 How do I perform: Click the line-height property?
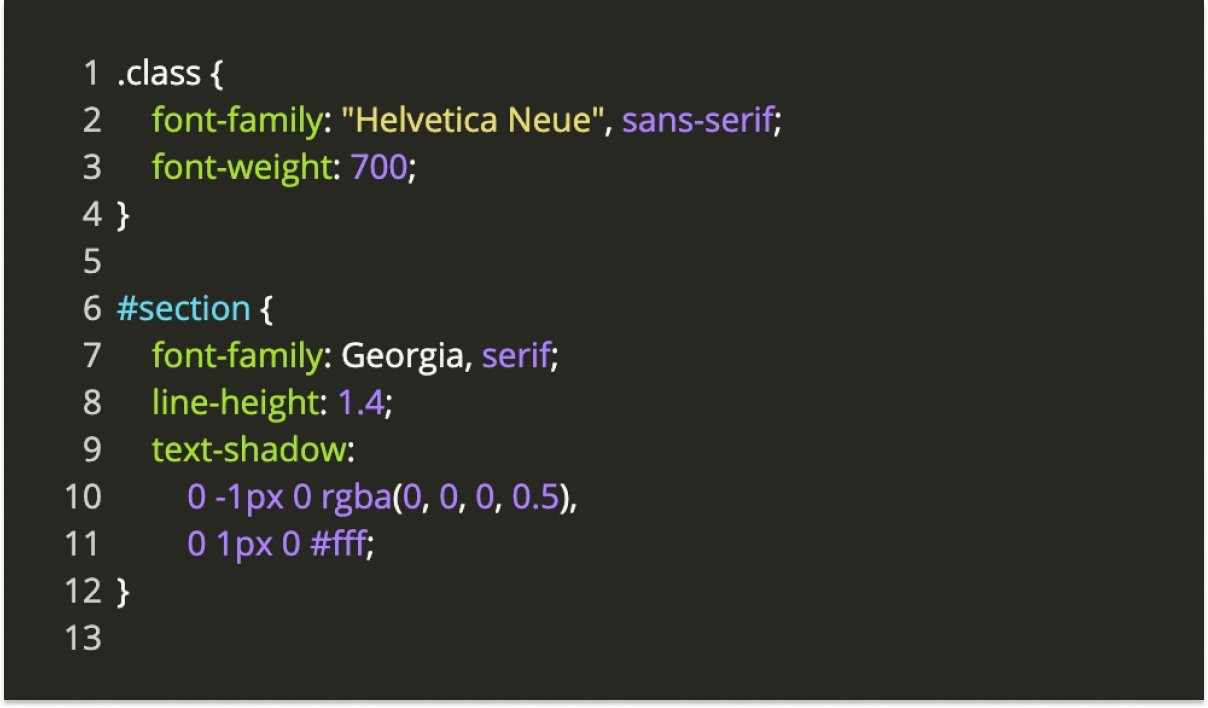point(235,403)
